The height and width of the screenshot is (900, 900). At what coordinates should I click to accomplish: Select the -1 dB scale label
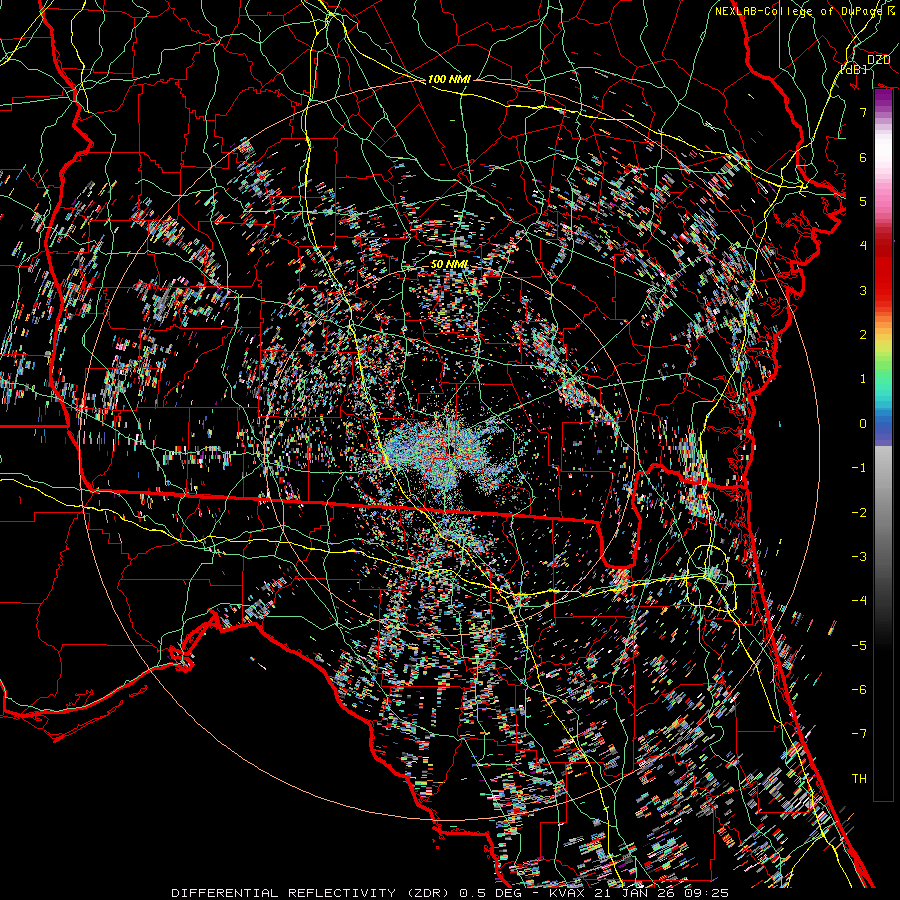tap(859, 468)
